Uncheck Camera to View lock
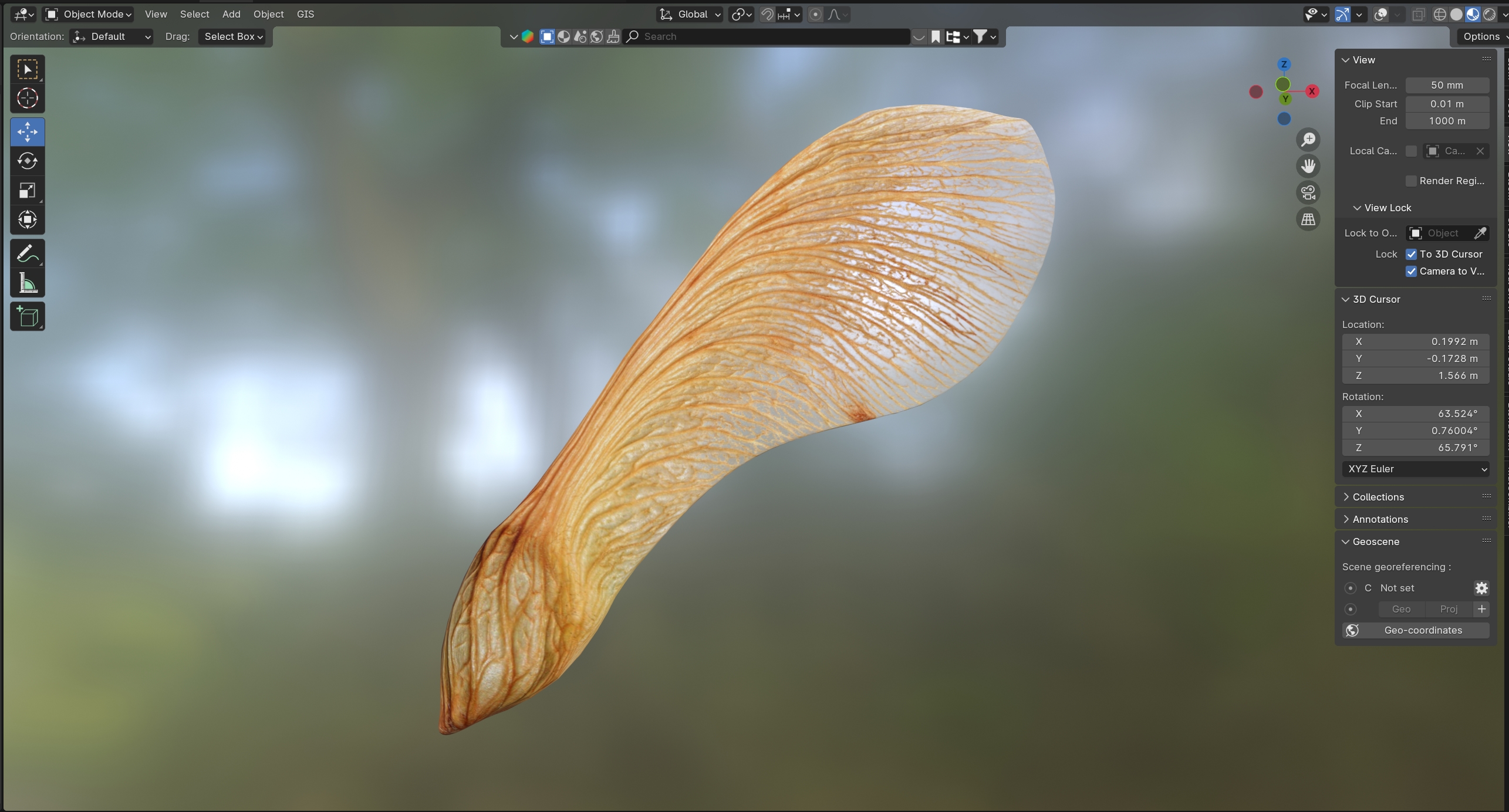The height and width of the screenshot is (812, 1509). click(1411, 271)
